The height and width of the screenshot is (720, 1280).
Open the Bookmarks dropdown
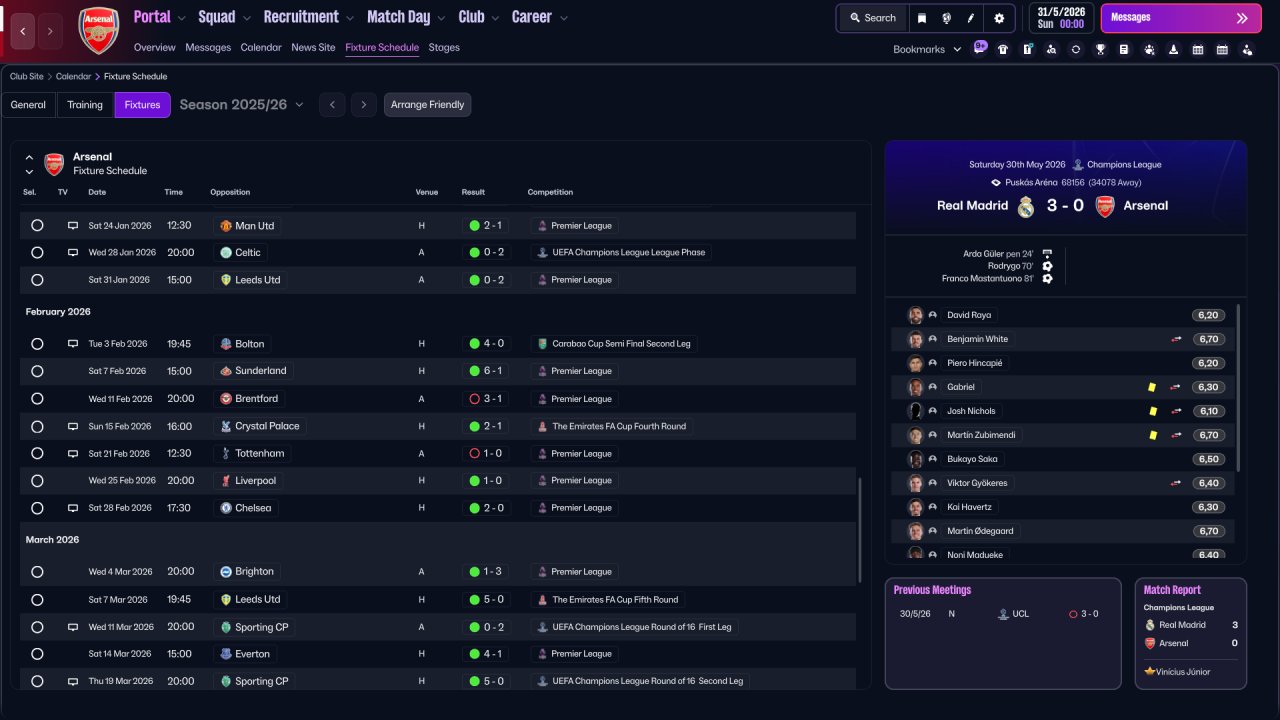927,49
